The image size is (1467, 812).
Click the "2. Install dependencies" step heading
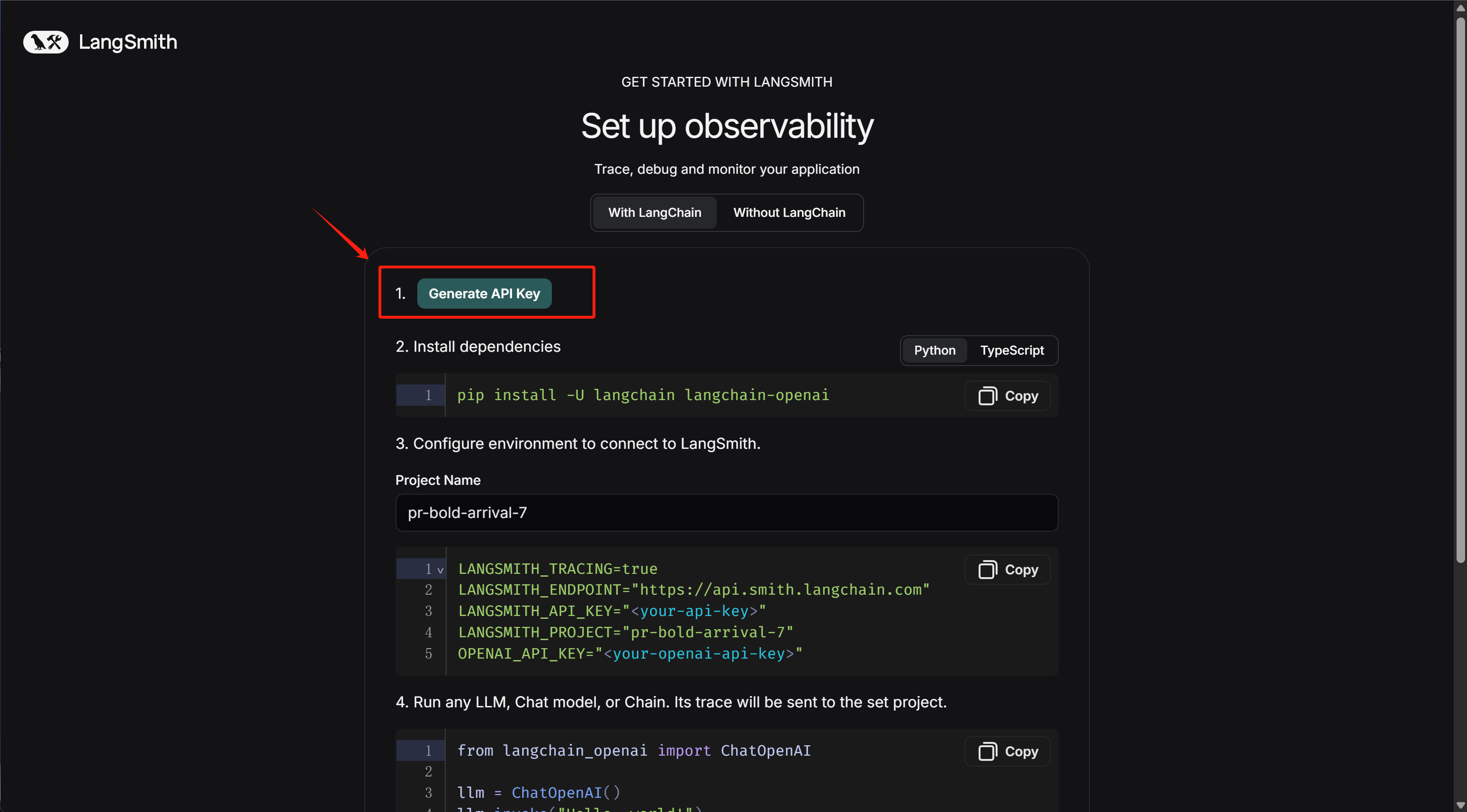[x=478, y=346]
